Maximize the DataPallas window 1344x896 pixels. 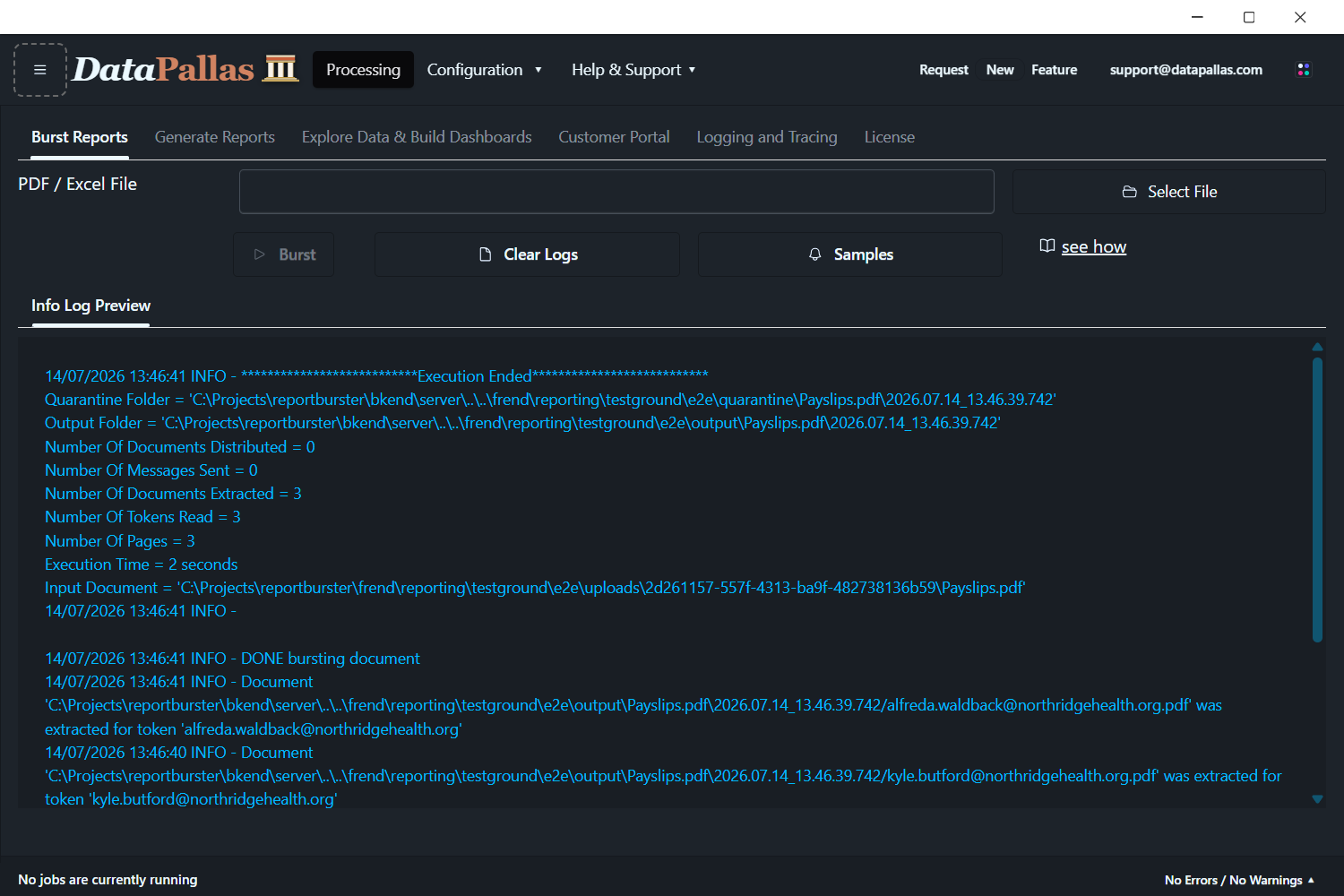[x=1249, y=17]
